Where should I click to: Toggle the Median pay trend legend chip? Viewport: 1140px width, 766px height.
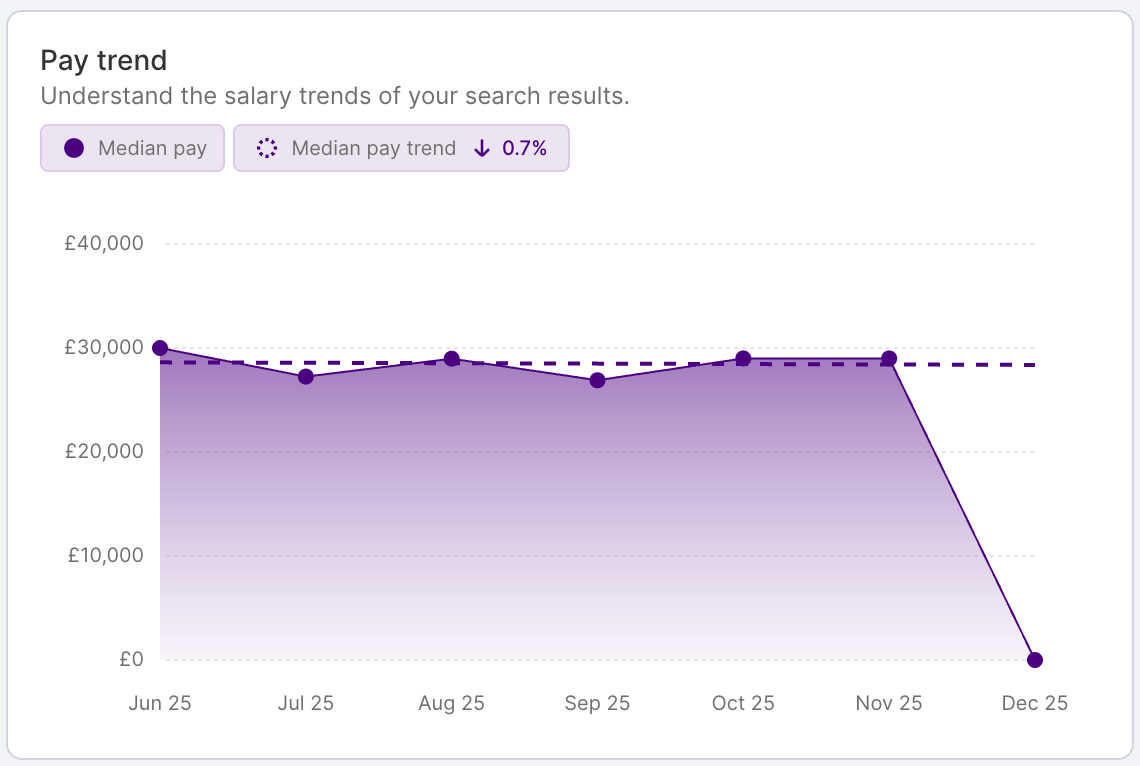400,147
